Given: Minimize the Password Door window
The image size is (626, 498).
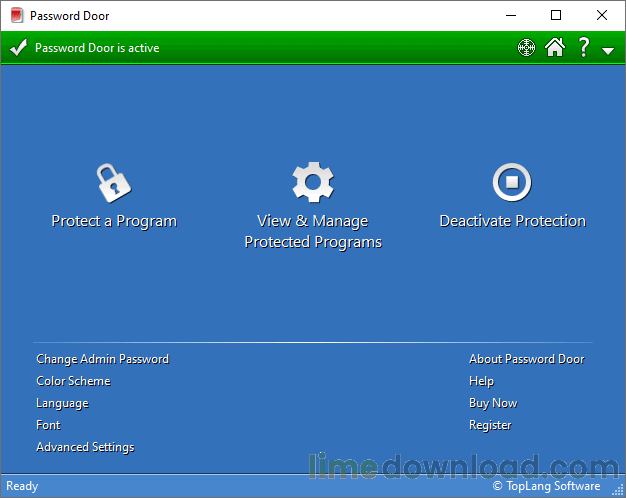Looking at the screenshot, I should point(511,16).
